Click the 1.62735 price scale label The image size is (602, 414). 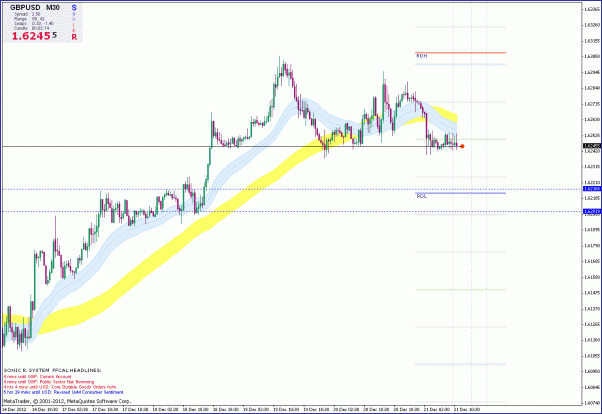[x=592, y=104]
